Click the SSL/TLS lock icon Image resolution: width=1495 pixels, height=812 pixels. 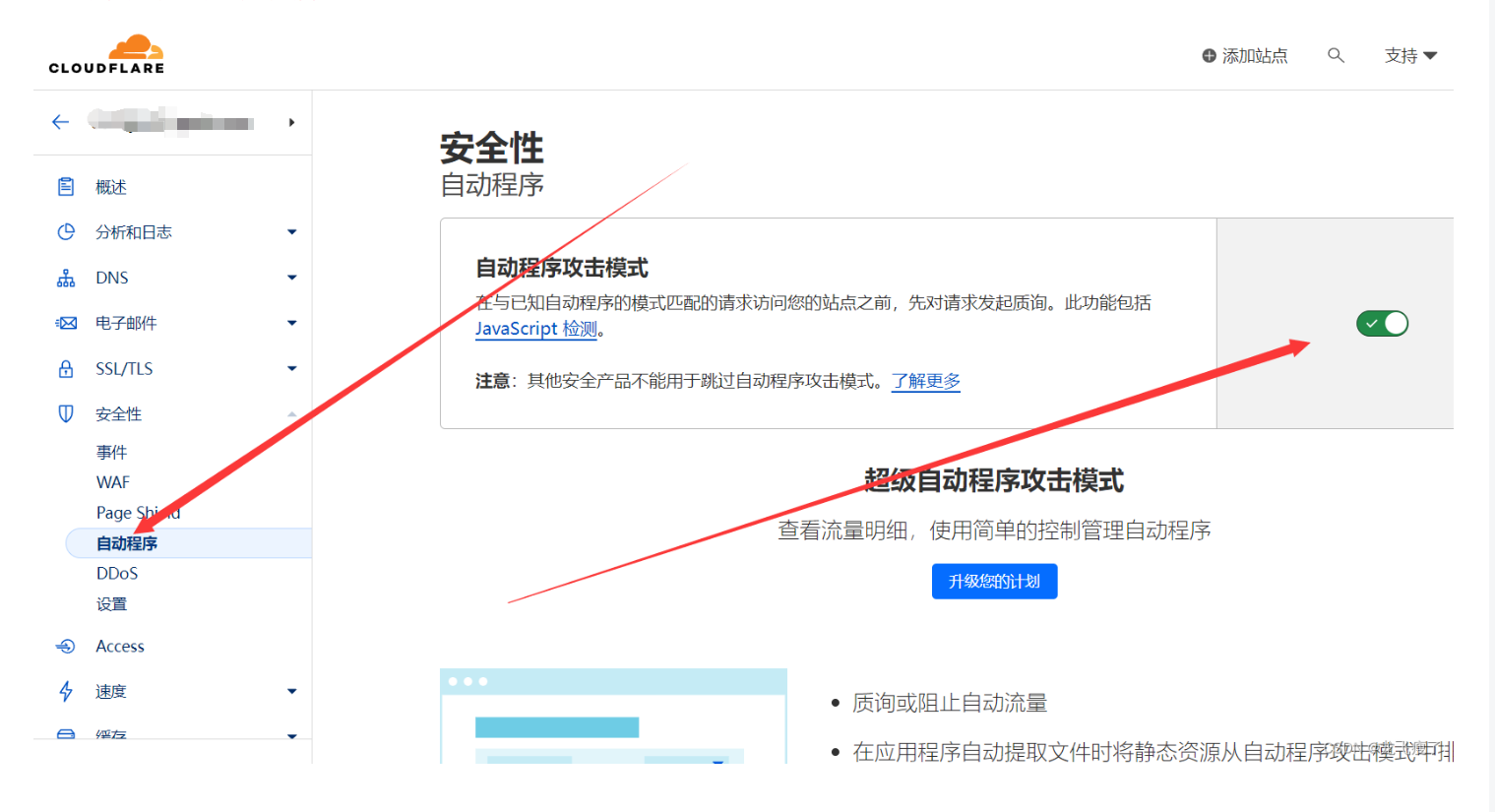[66, 369]
